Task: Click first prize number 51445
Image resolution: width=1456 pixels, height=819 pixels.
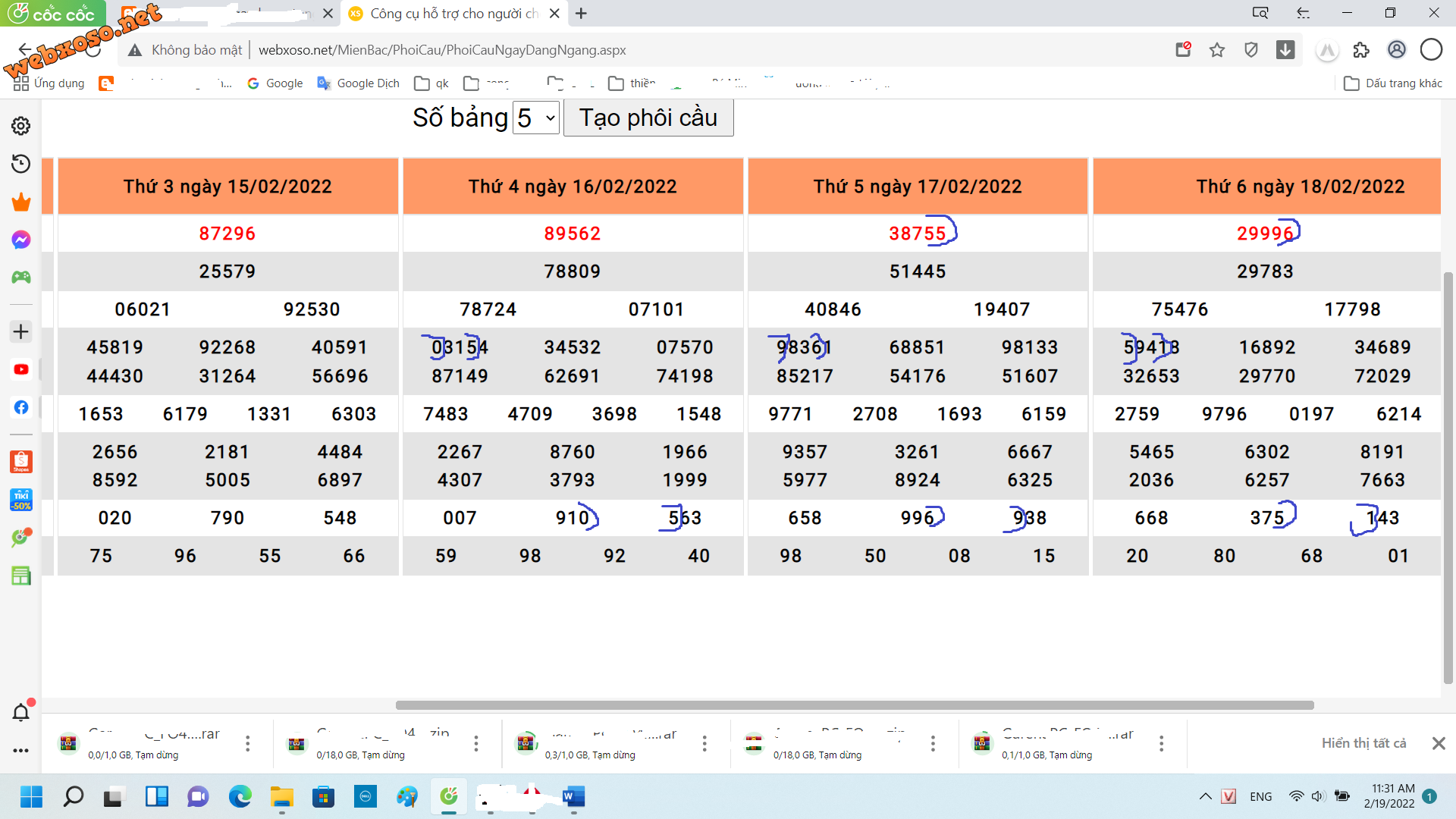Action: (x=918, y=271)
